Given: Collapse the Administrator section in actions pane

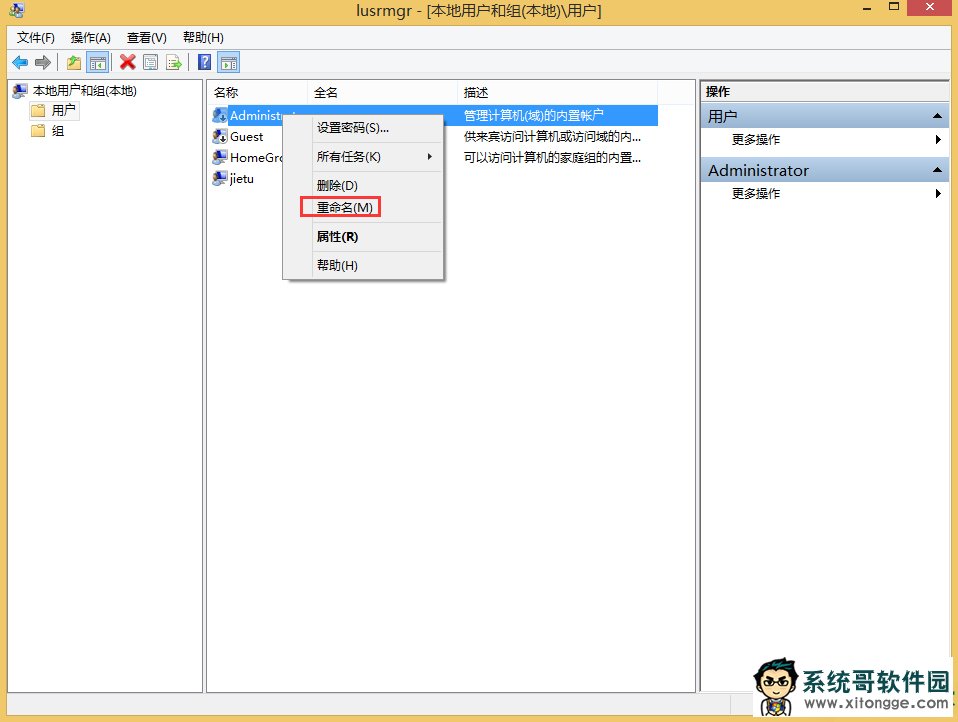Looking at the screenshot, I should pos(938,171).
